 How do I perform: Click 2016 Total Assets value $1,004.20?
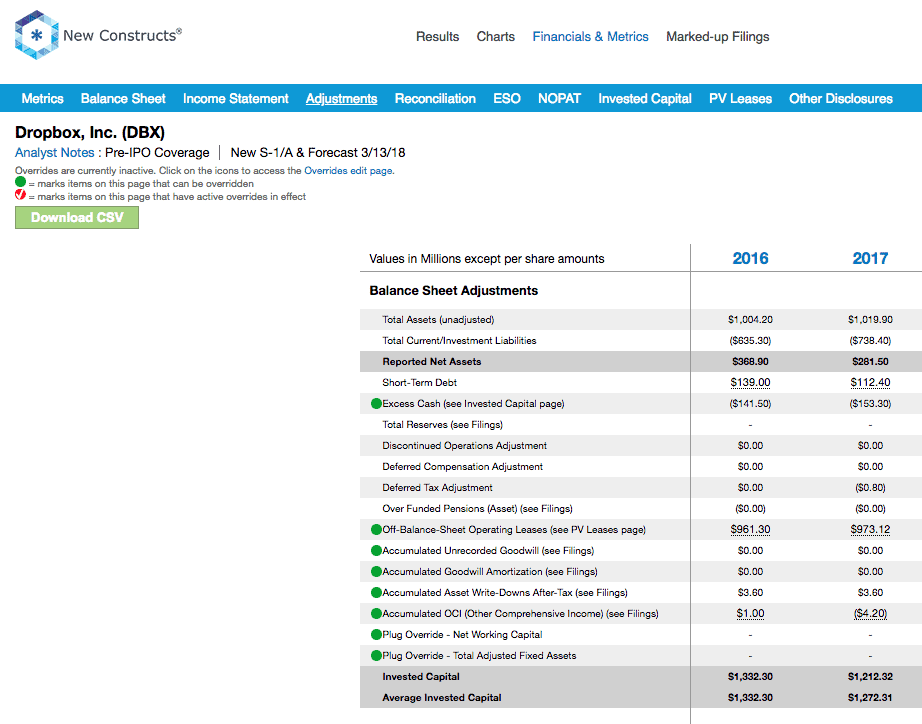[750, 319]
